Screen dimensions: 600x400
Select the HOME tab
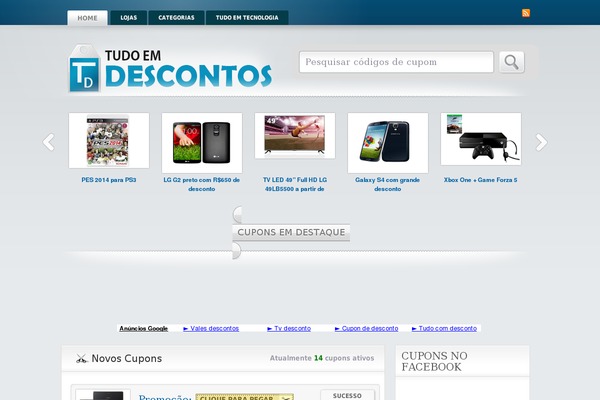[87, 18]
